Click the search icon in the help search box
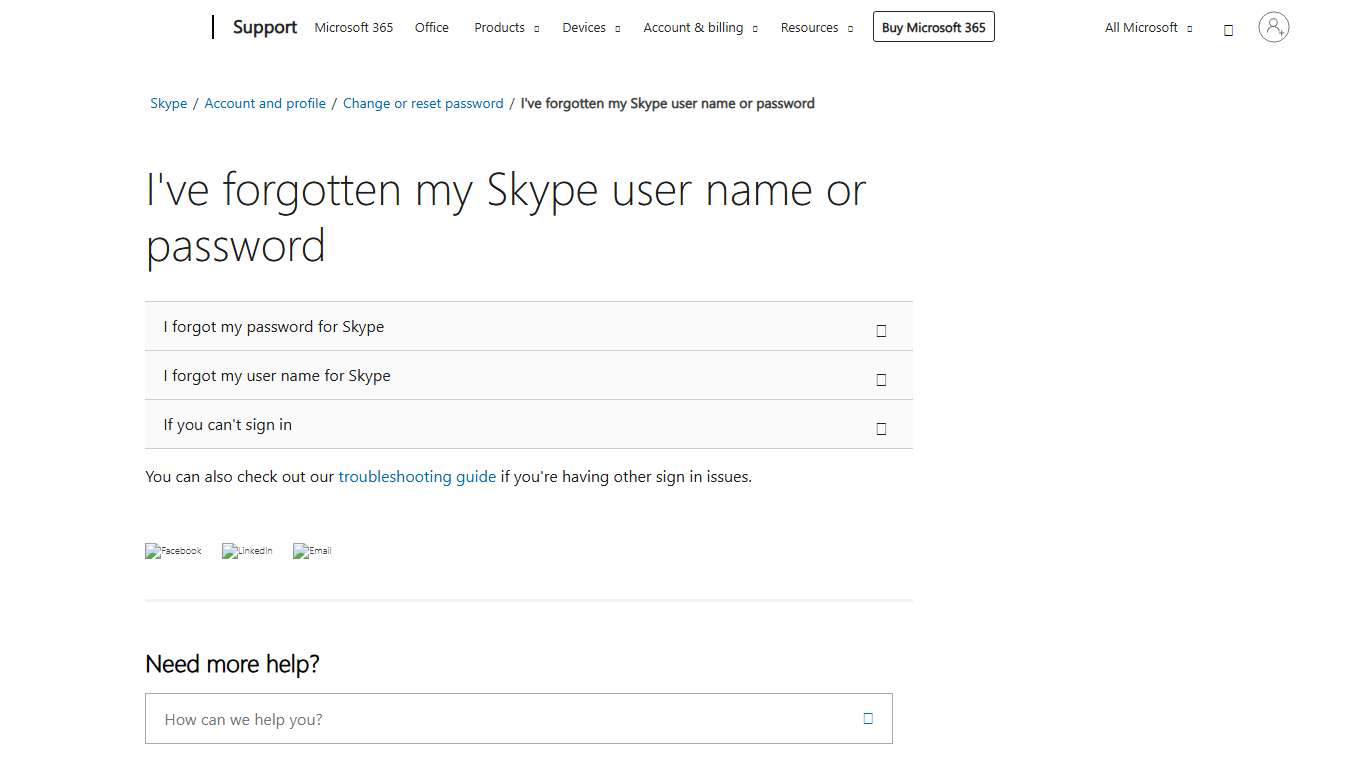Viewport: 1366px width, 768px height. tap(866, 718)
